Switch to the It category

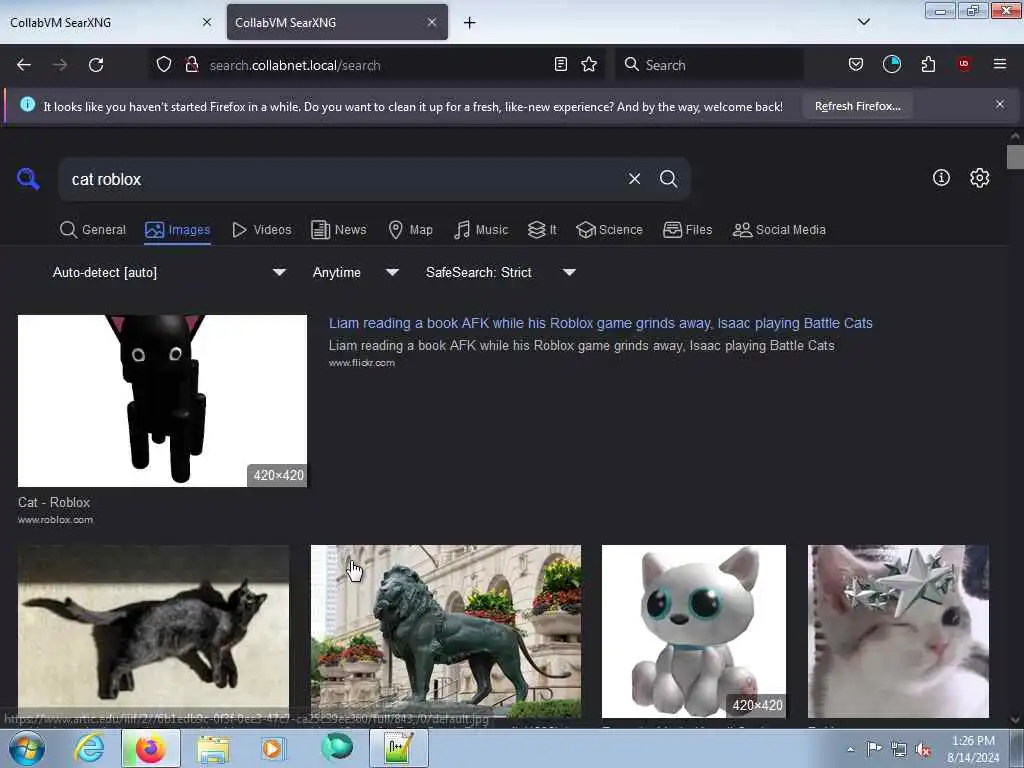tap(542, 230)
